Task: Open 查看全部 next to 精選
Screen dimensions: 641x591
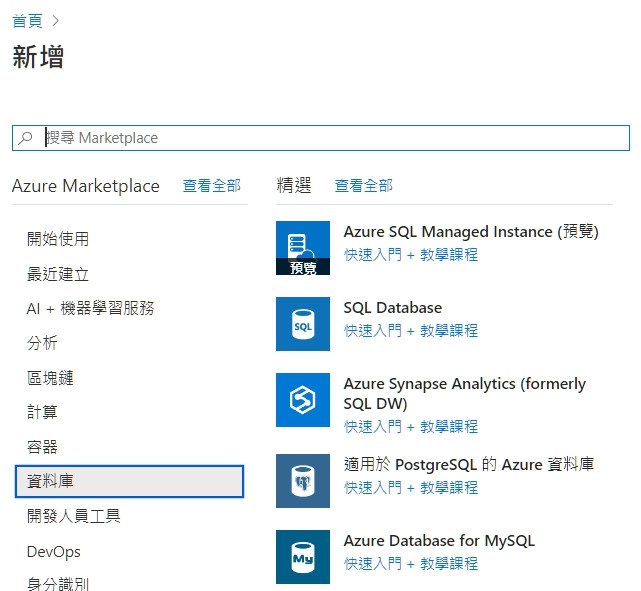Action: click(363, 186)
